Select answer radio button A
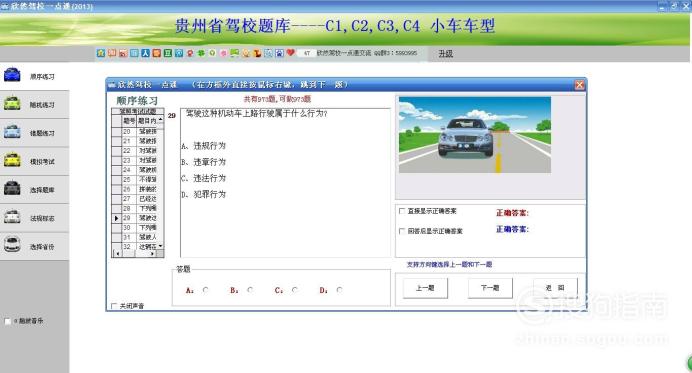Image resolution: width=692 pixels, height=373 pixels. click(x=205, y=290)
